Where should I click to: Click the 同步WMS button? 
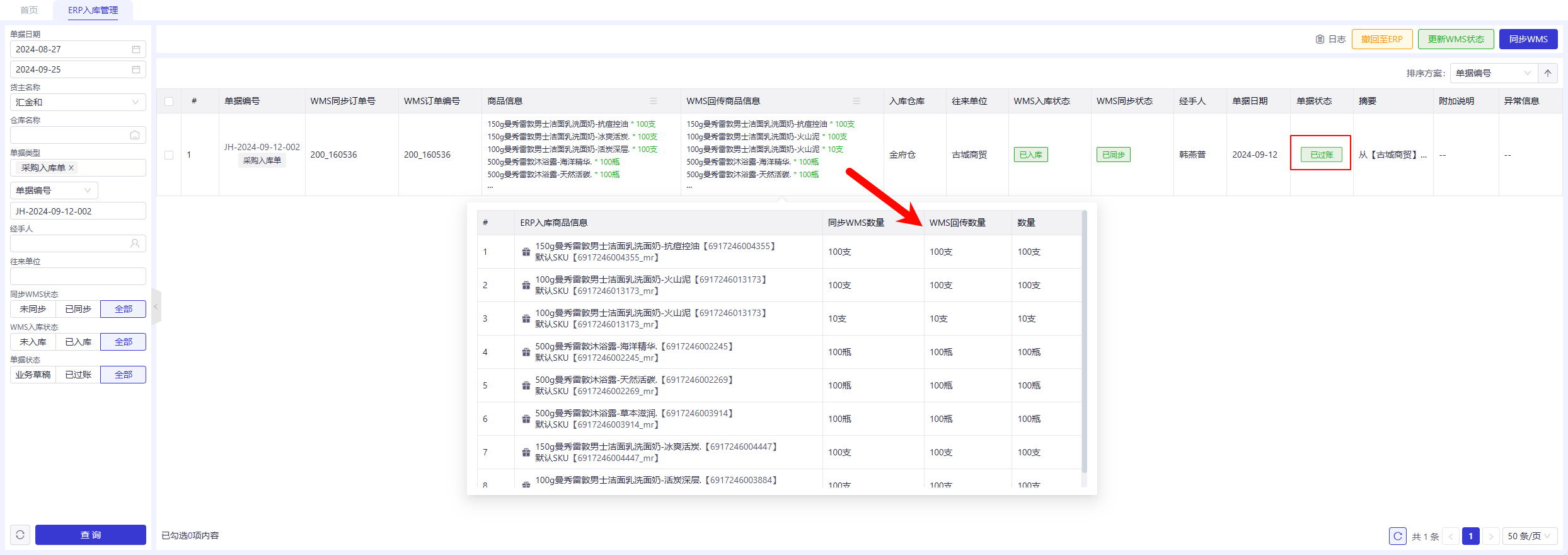click(x=1528, y=39)
